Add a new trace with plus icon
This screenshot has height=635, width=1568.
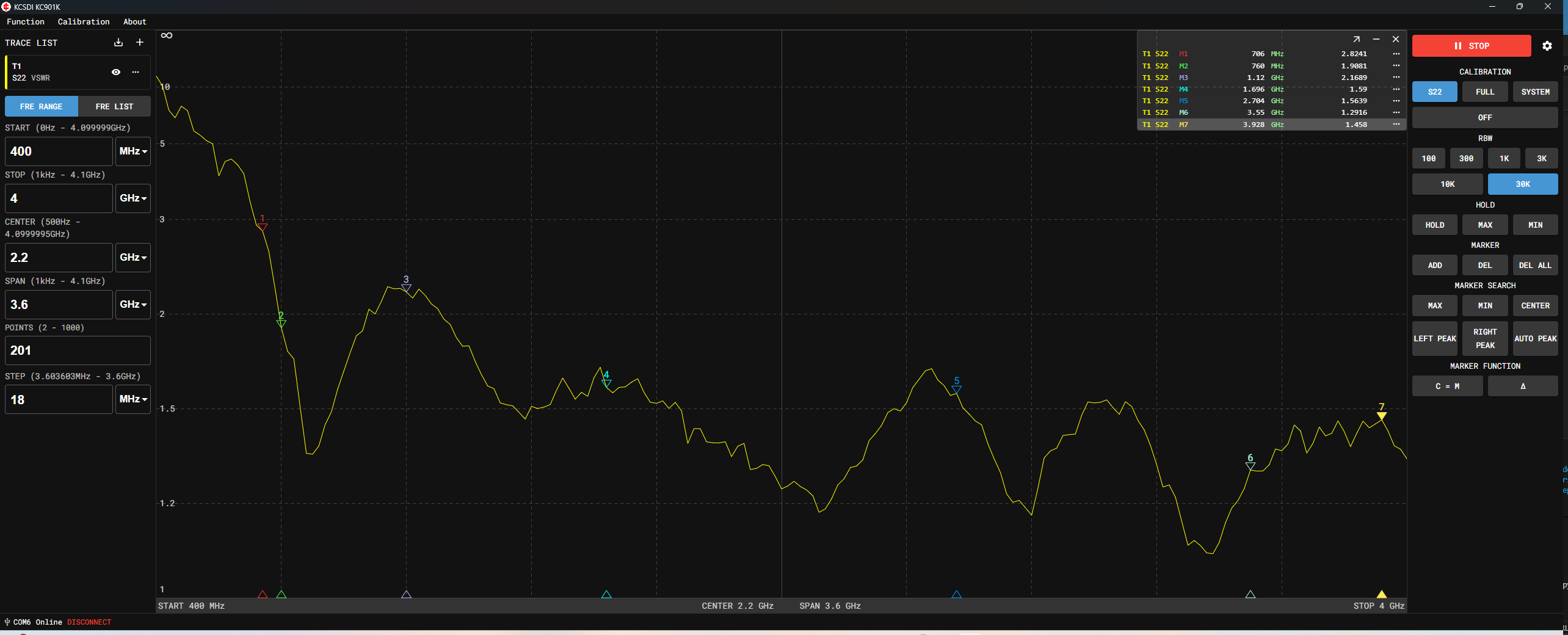pos(140,43)
